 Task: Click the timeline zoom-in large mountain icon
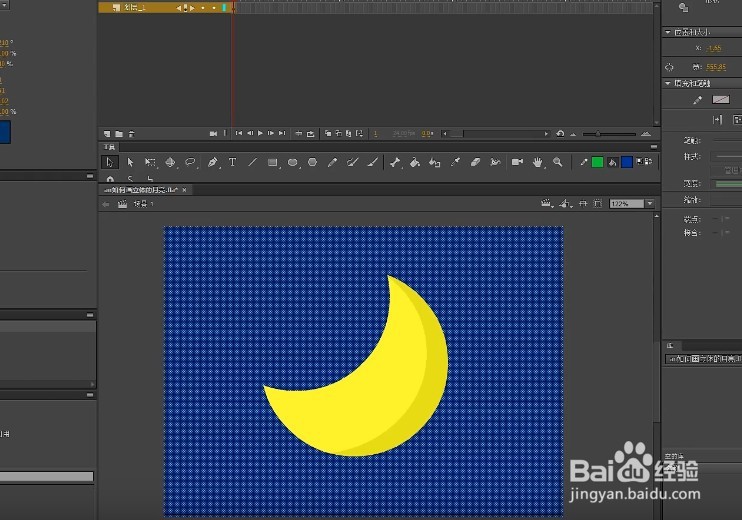[x=646, y=134]
